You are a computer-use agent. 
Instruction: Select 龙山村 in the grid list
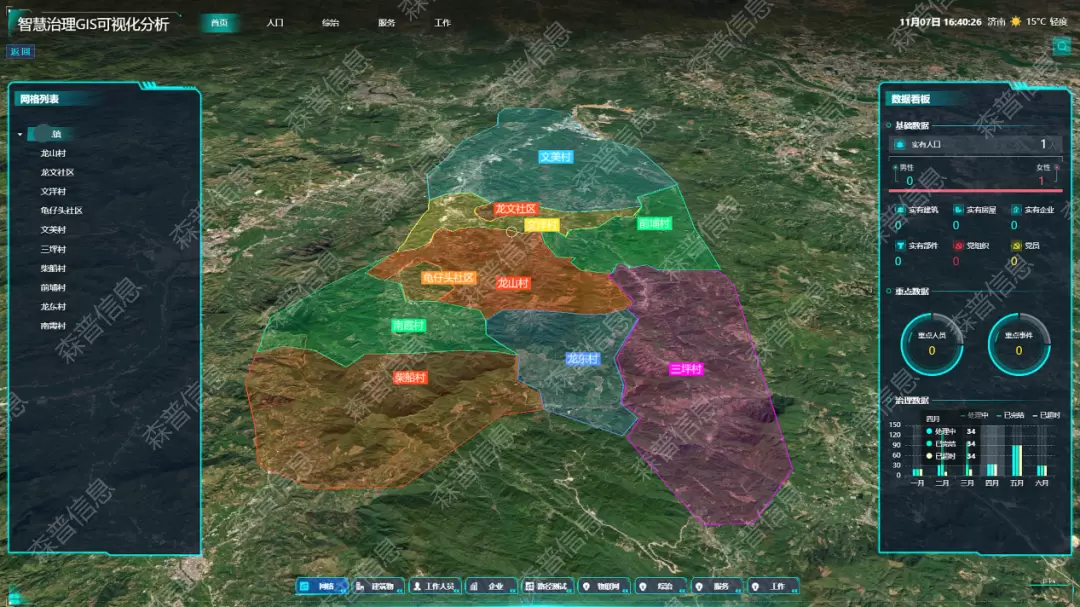[53, 153]
